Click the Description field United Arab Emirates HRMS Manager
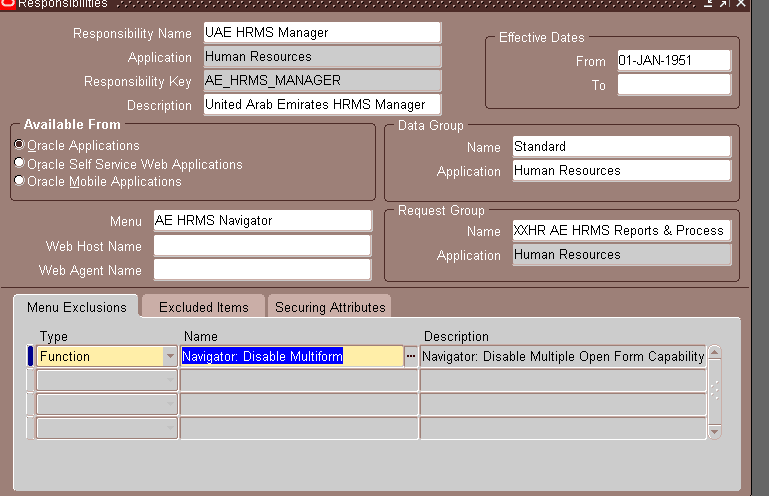This screenshot has height=496, width=769. [x=322, y=104]
